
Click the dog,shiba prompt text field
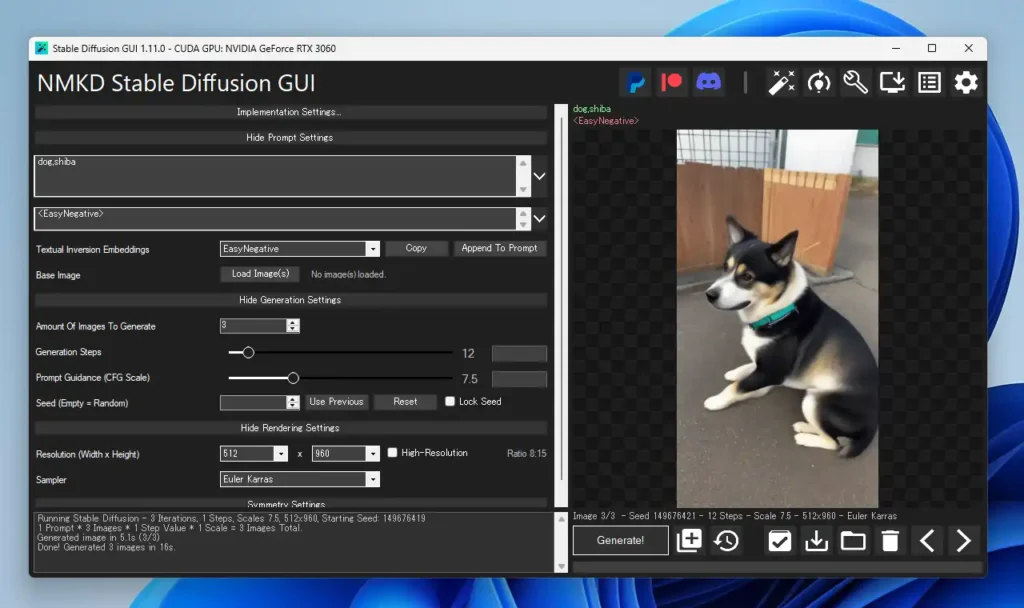[276, 176]
